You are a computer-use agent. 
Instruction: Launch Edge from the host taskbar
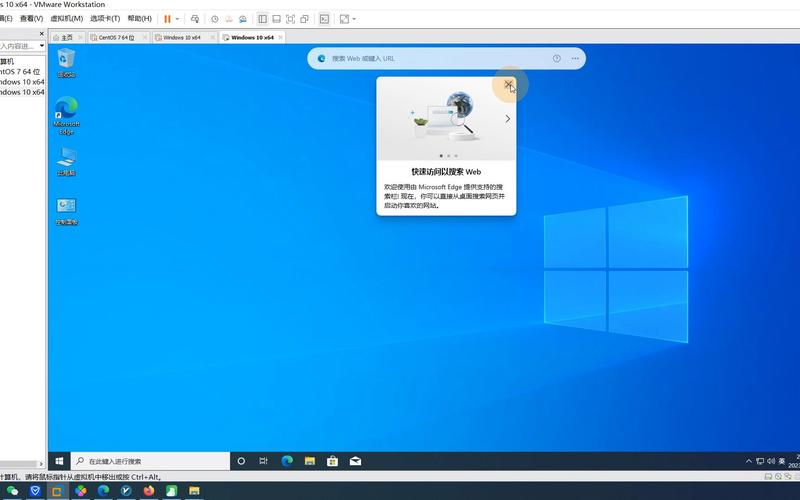click(104, 491)
